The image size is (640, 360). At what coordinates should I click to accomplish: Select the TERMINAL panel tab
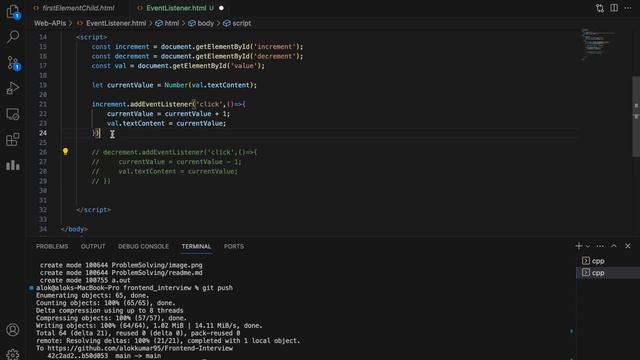pyautogui.click(x=196, y=247)
